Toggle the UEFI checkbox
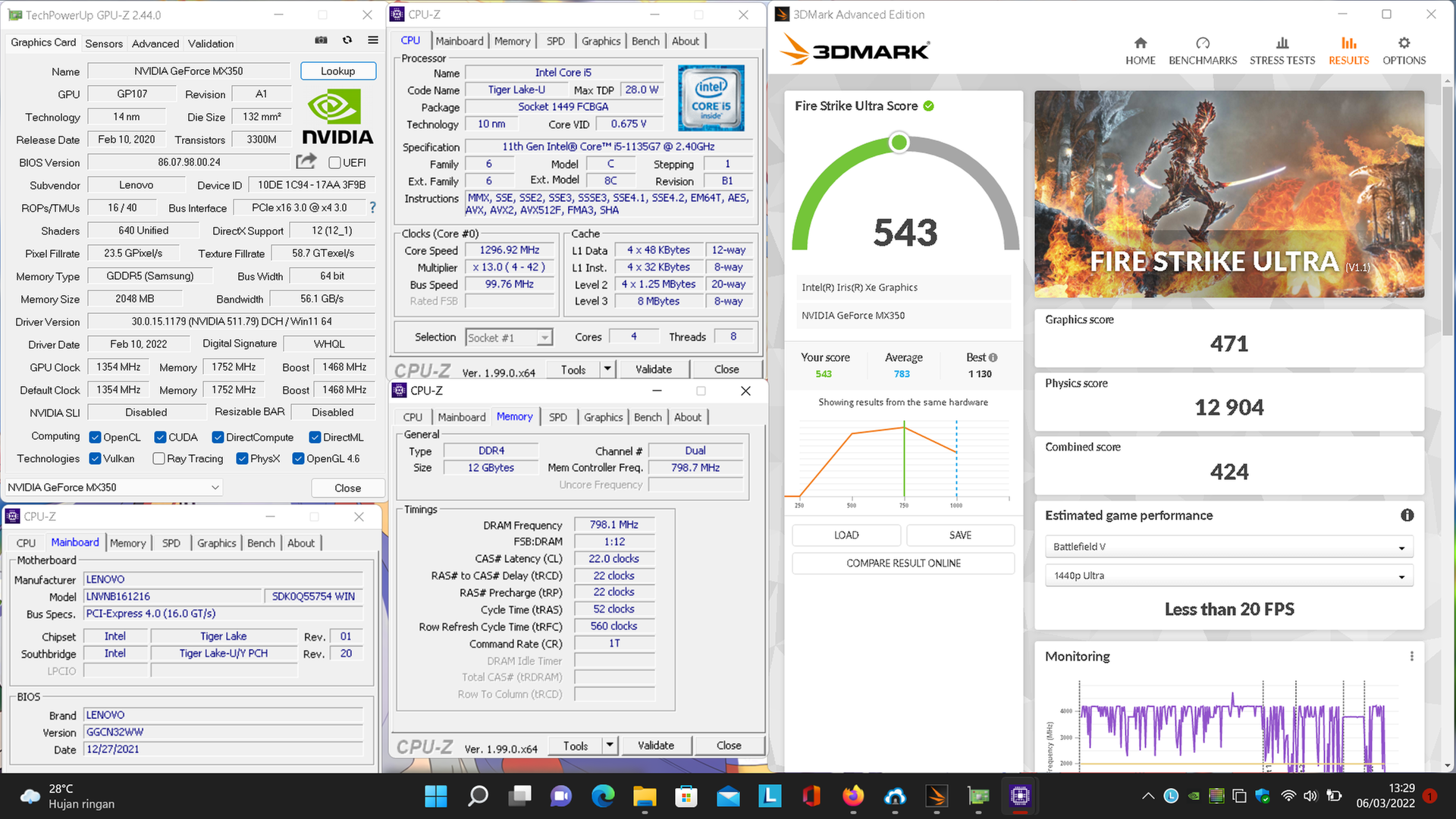1456x819 pixels. pos(334,162)
